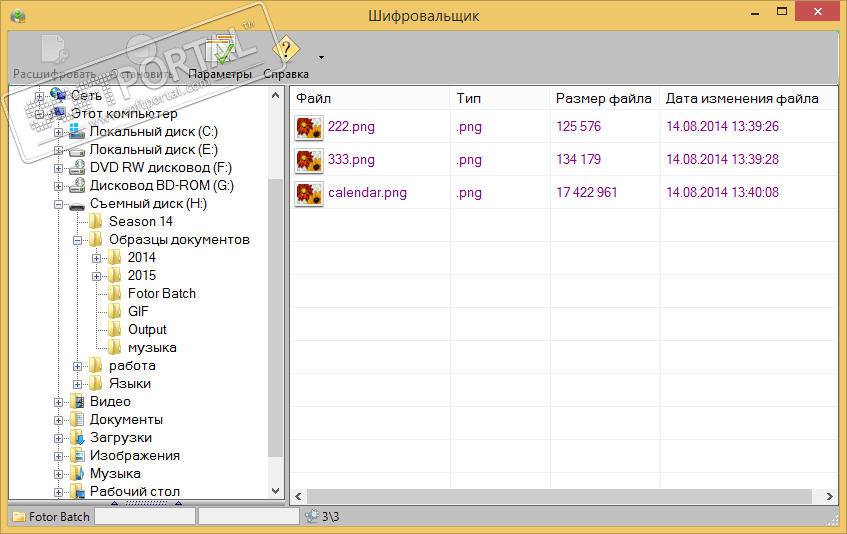Screen dimensions: 847x534
Task: Expand Дисковод BD-ROM (G:)
Action: click(x=58, y=186)
